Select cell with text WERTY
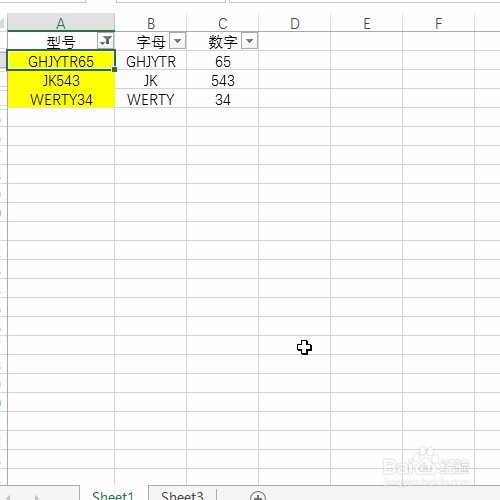This screenshot has width=500, height=500. coord(151,99)
